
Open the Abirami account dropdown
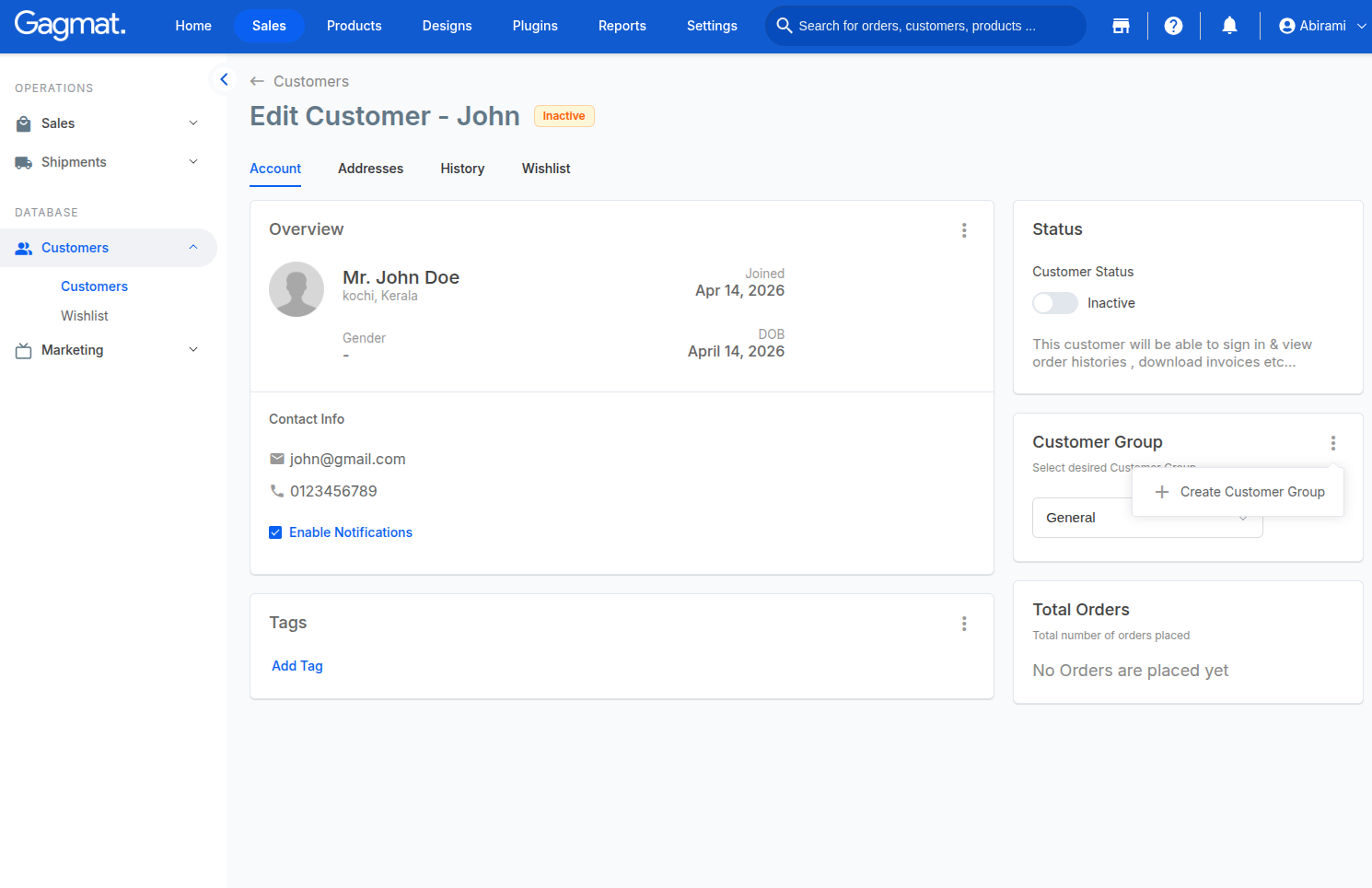1323,26
